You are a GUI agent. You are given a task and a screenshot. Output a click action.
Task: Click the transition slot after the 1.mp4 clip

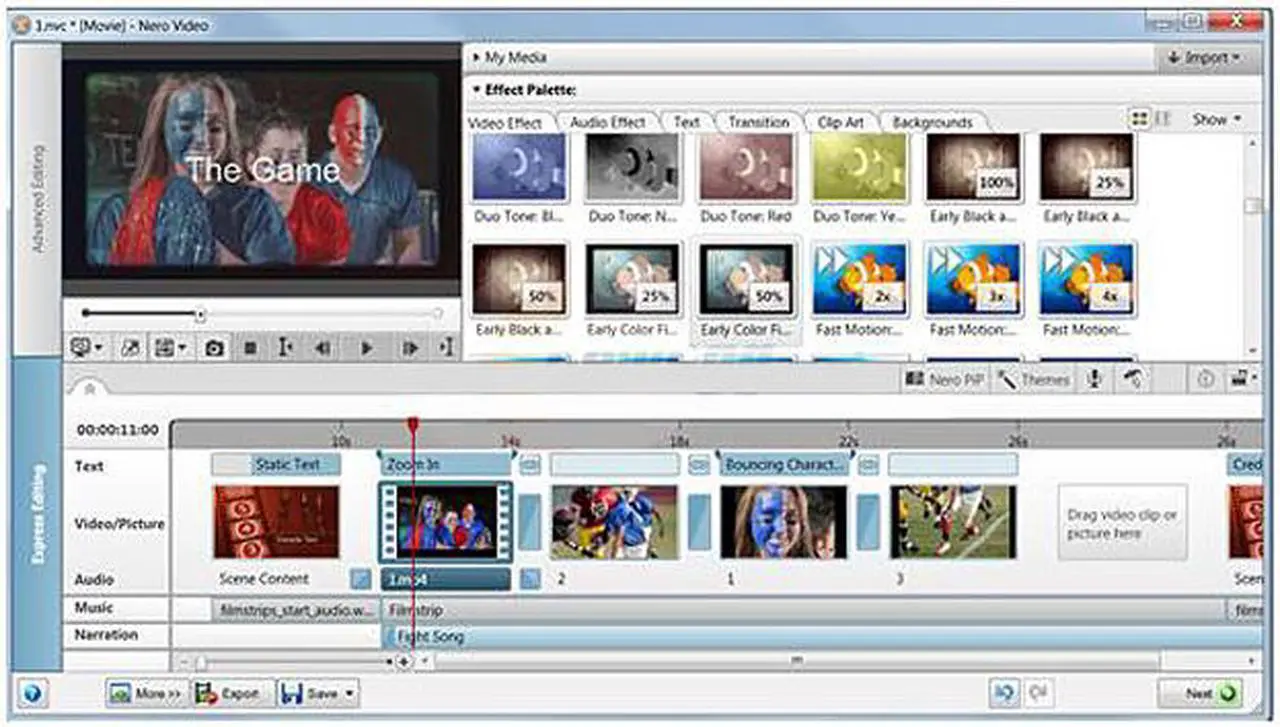click(530, 522)
